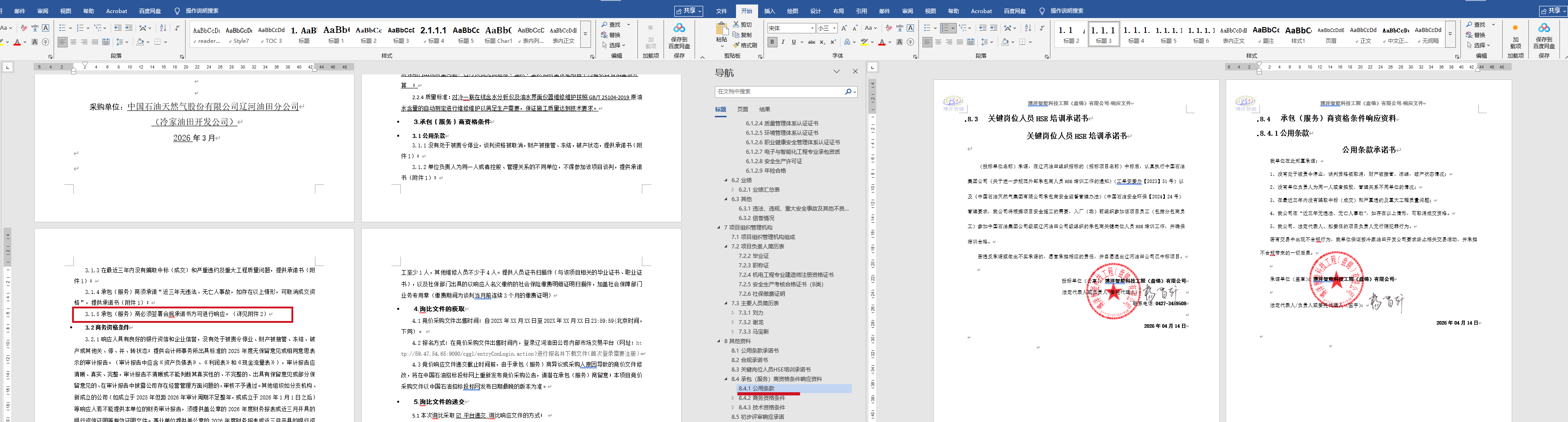Apply subscript in the right window
1568x422 pixels.
[823, 42]
